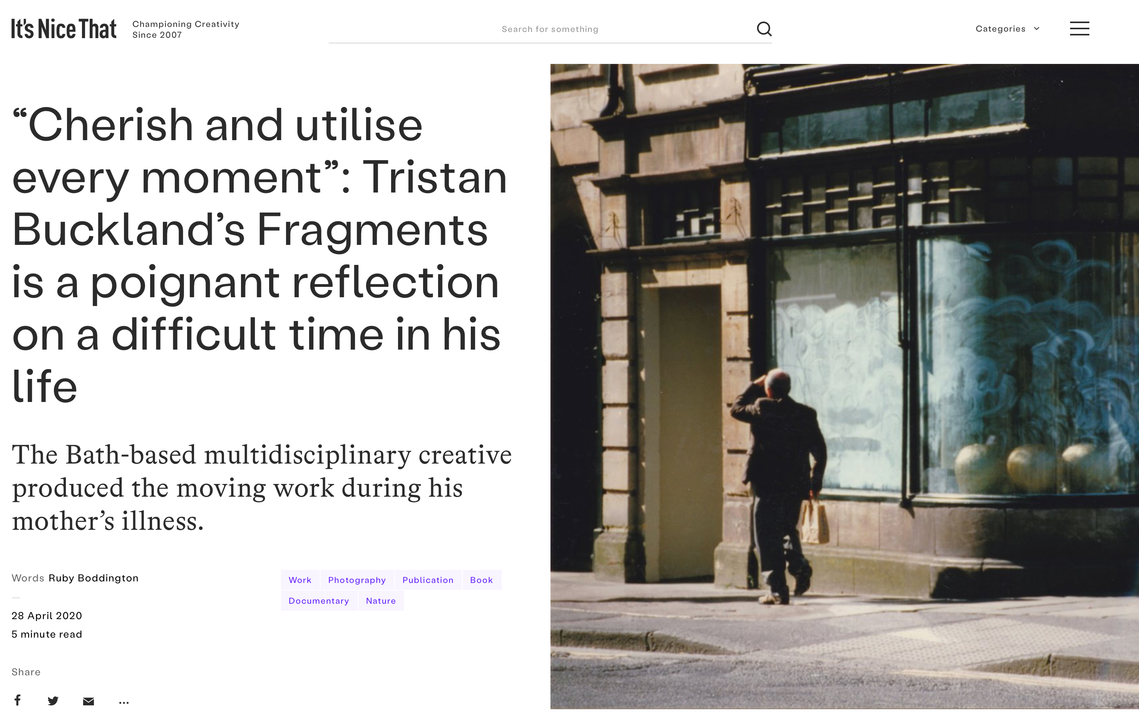Share article via Twitter icon
The height and width of the screenshot is (720, 1139).
tap(53, 701)
